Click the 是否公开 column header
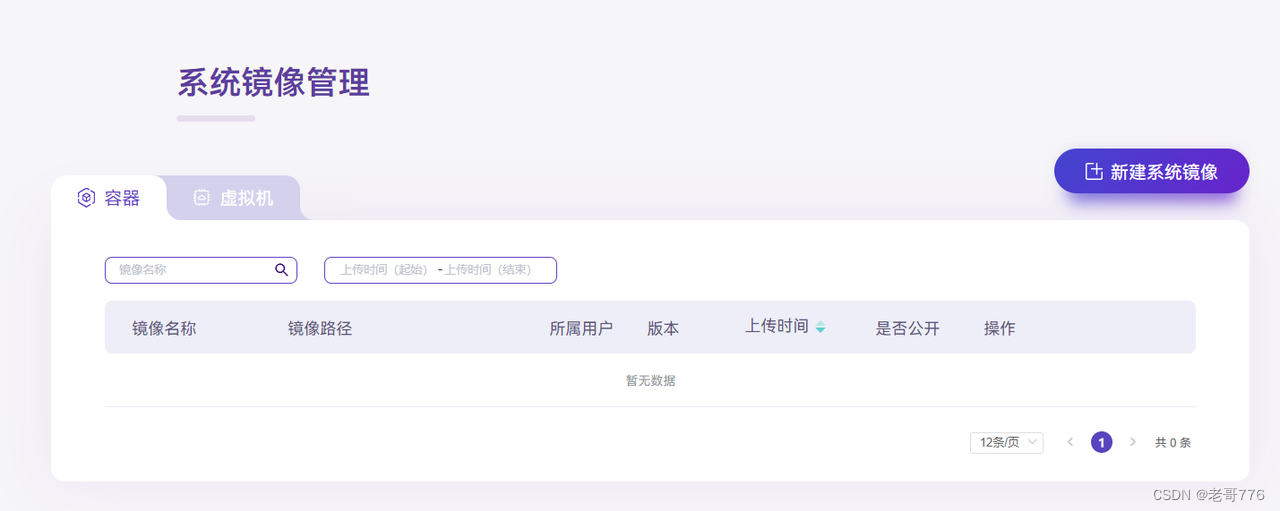This screenshot has height=511, width=1280. tap(908, 328)
